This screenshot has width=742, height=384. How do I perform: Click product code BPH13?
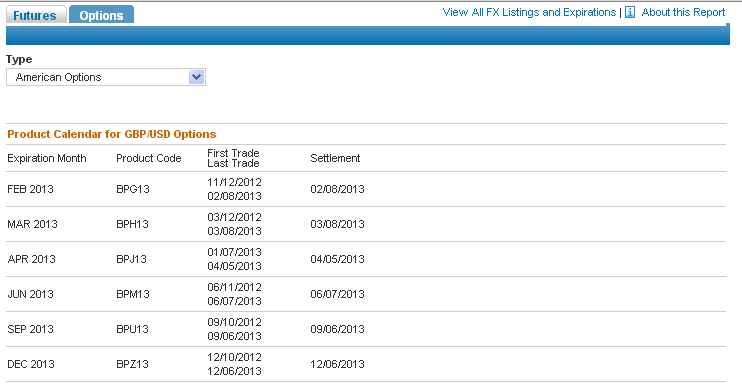point(132,224)
